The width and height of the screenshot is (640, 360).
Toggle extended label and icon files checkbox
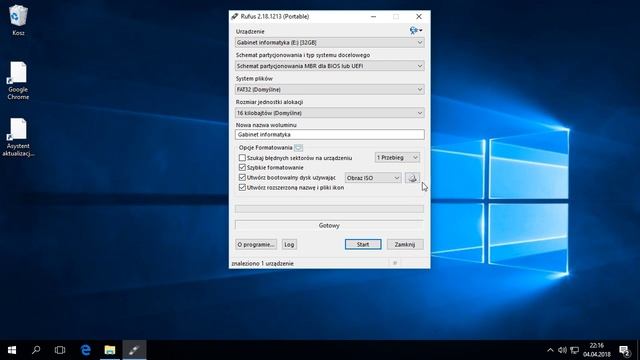coord(242,187)
